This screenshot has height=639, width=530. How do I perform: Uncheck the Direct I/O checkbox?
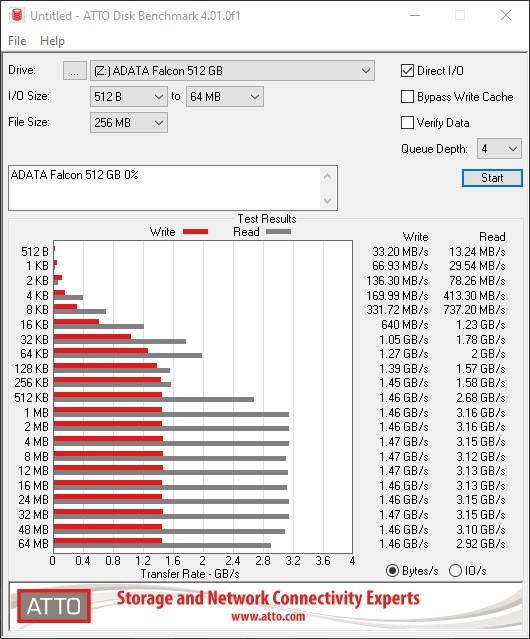tap(407, 71)
